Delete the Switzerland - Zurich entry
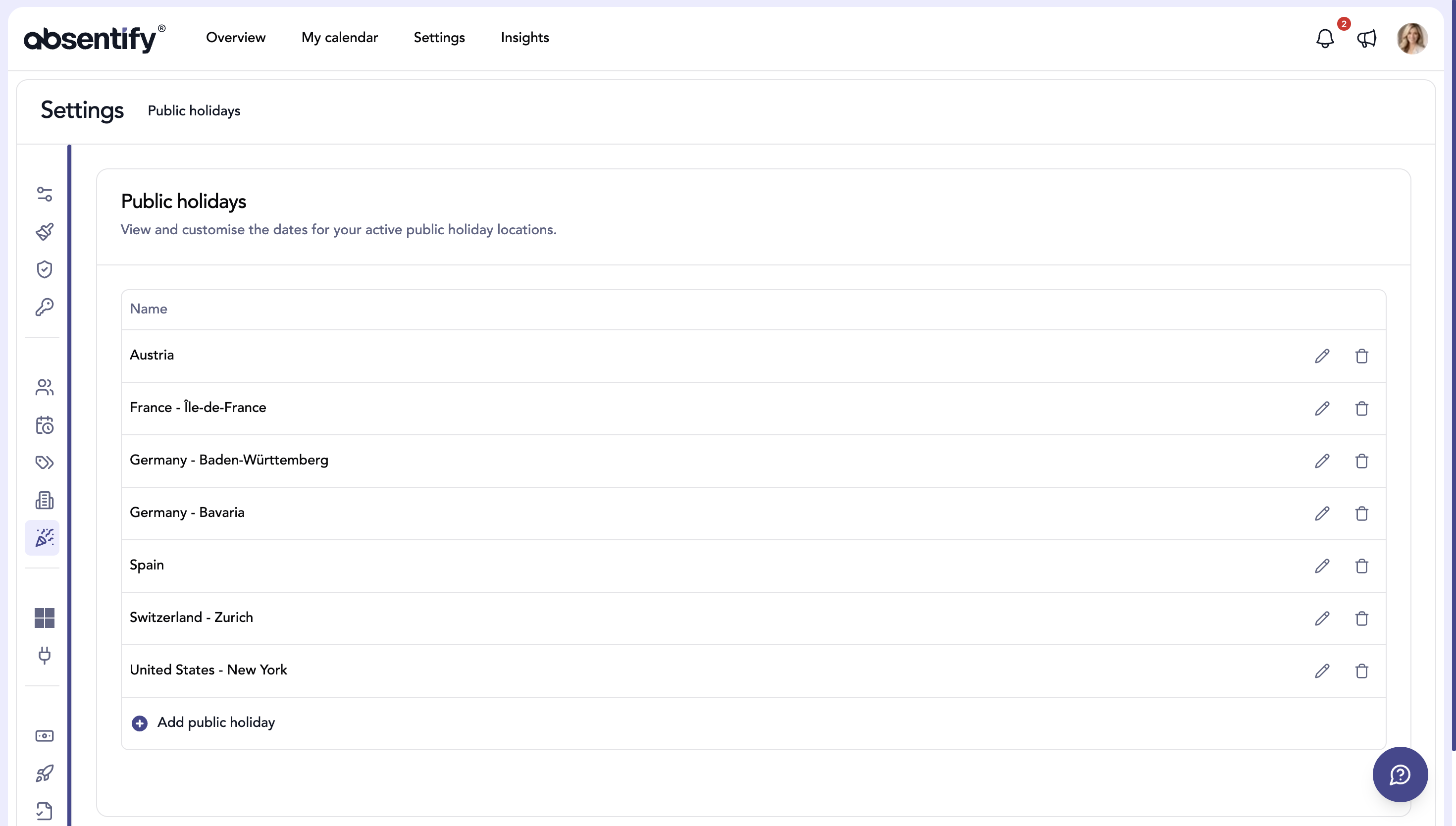Image resolution: width=1456 pixels, height=826 pixels. tap(1361, 619)
